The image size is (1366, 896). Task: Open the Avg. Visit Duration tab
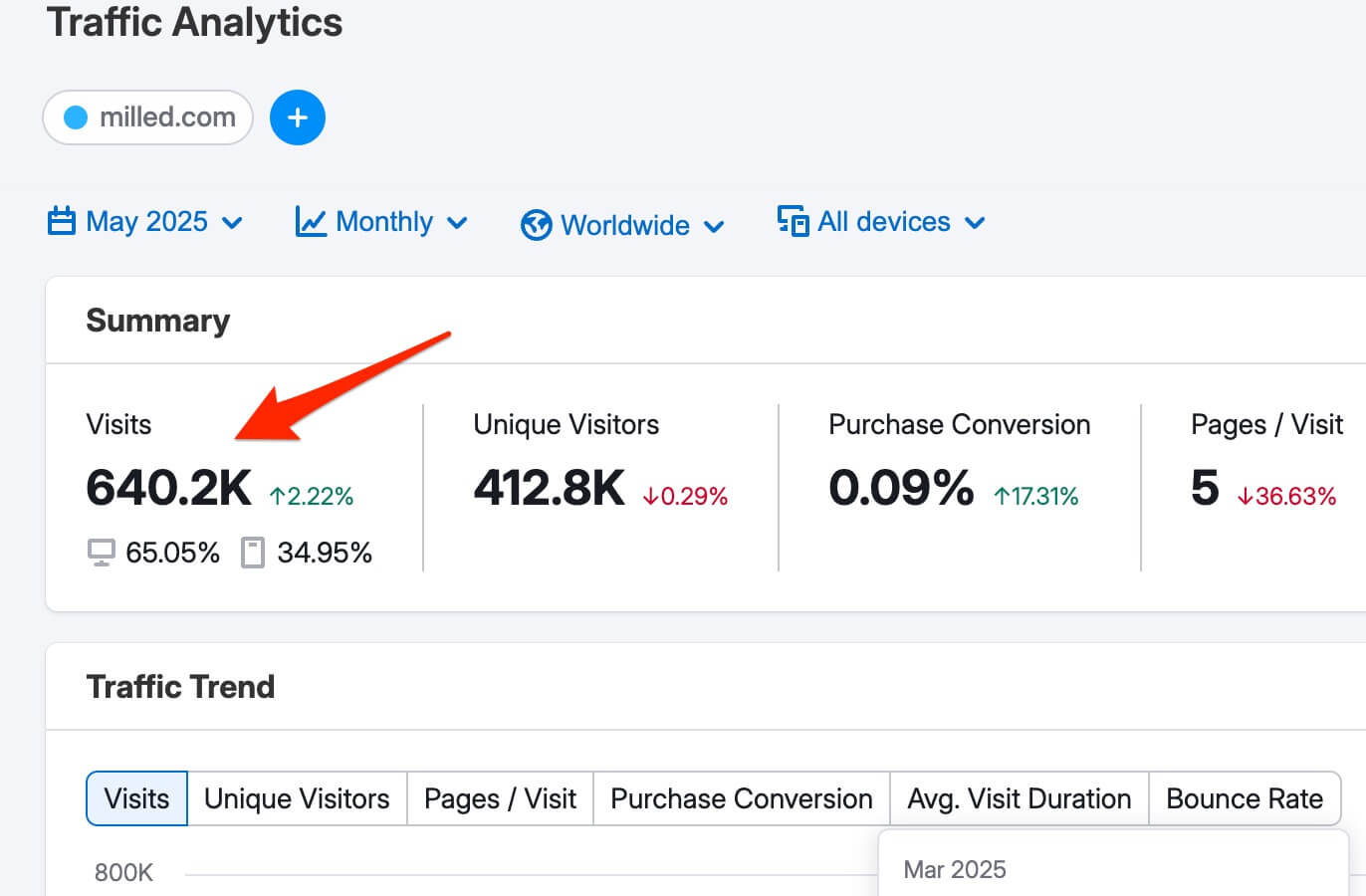coord(1020,798)
